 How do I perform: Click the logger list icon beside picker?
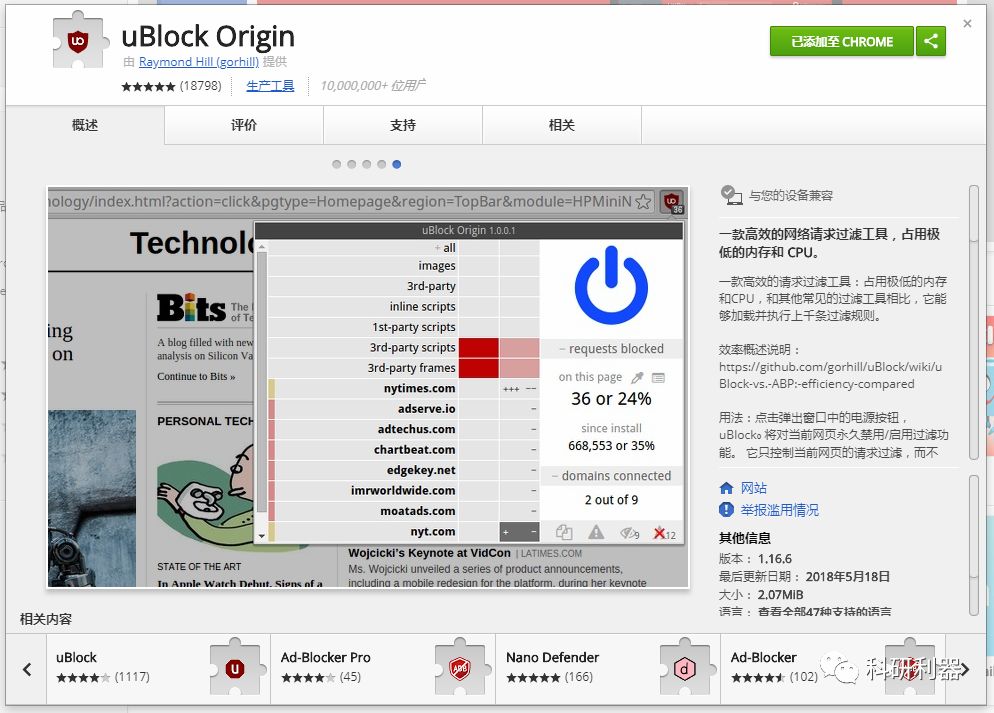[659, 378]
